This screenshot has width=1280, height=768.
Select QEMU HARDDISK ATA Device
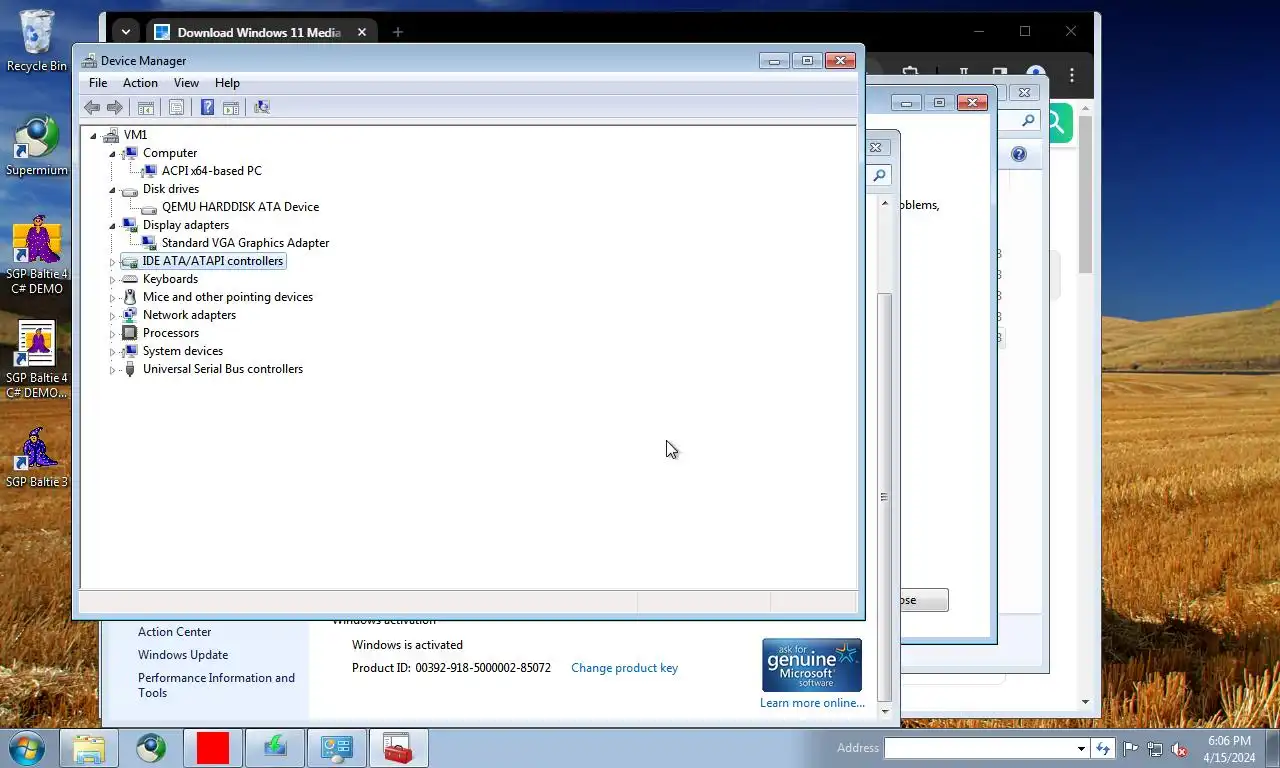pos(240,207)
